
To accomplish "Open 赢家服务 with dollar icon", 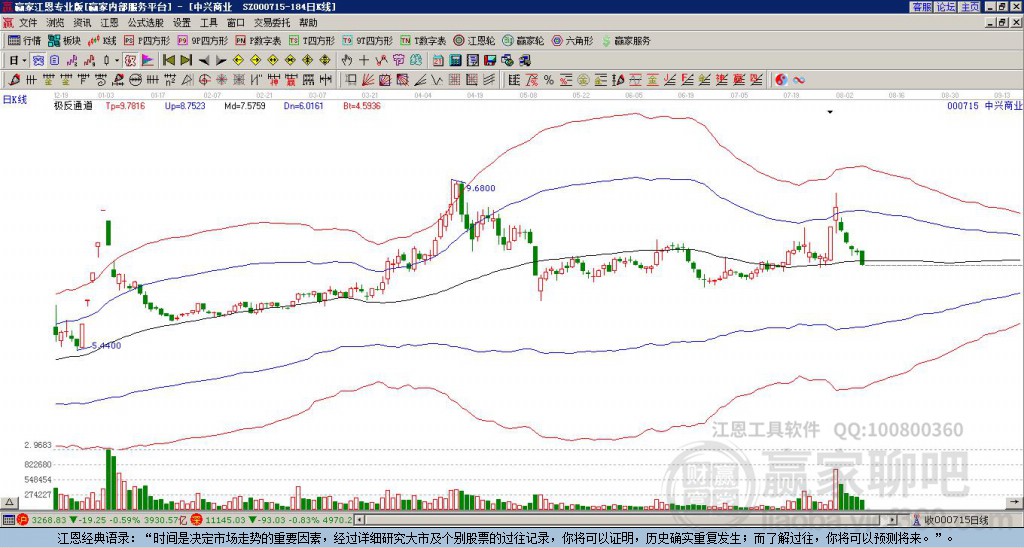I will coord(626,41).
